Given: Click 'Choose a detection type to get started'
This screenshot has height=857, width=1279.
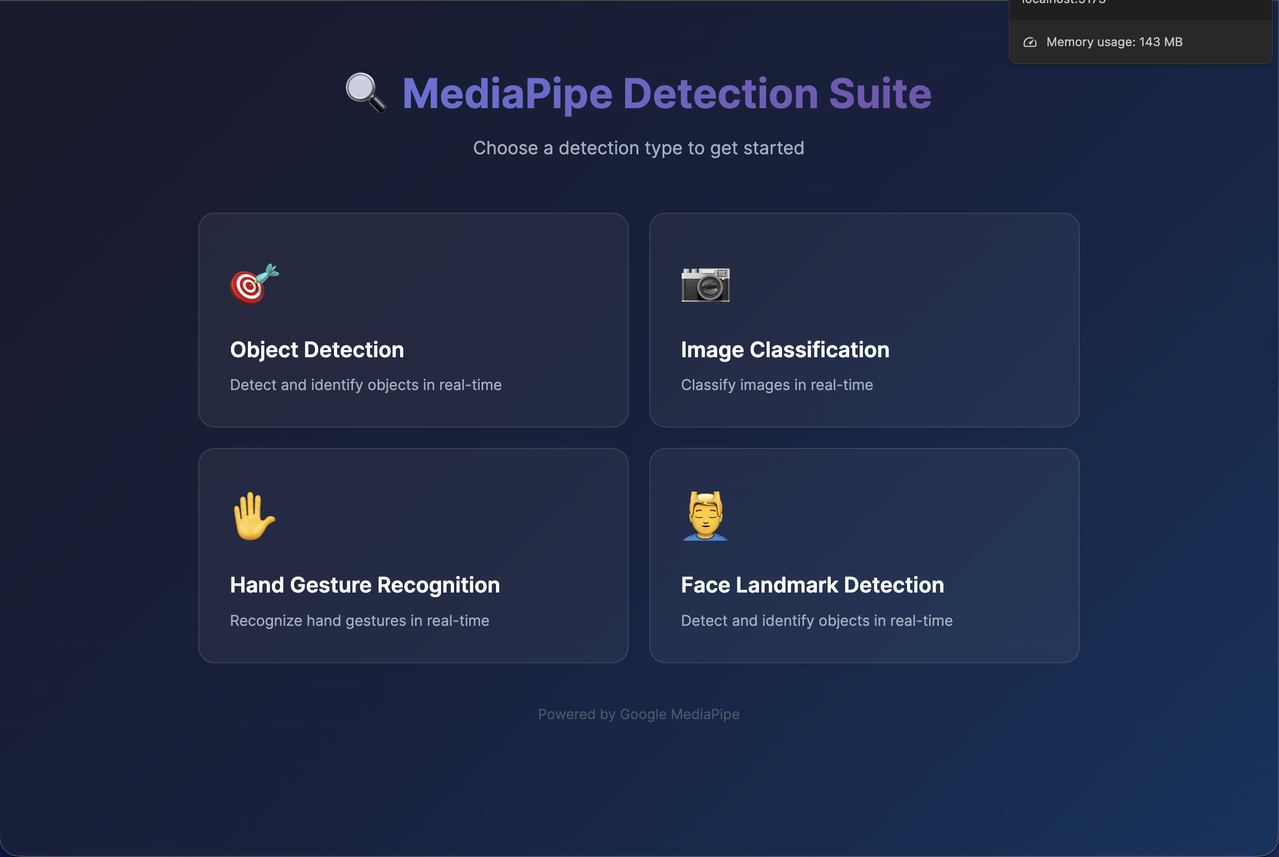Looking at the screenshot, I should click(x=639, y=148).
